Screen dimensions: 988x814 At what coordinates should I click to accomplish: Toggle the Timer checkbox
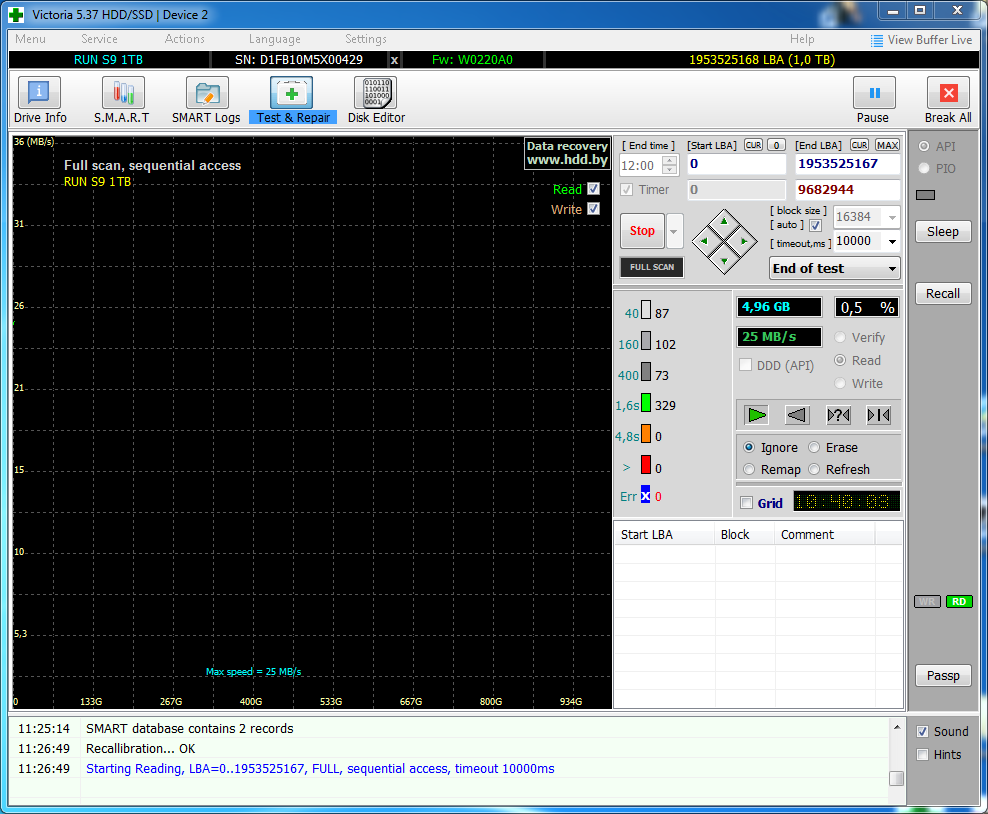pos(626,190)
